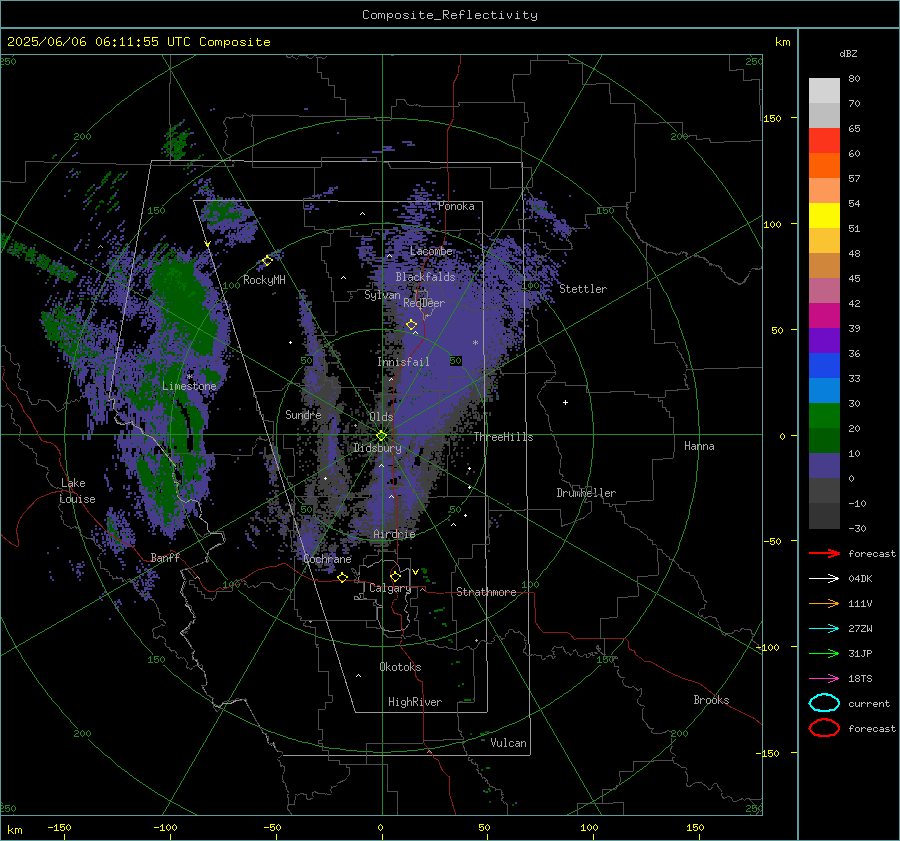Click the cyan 27ZW arrow icon
This screenshot has width=900, height=841.
coord(824,629)
